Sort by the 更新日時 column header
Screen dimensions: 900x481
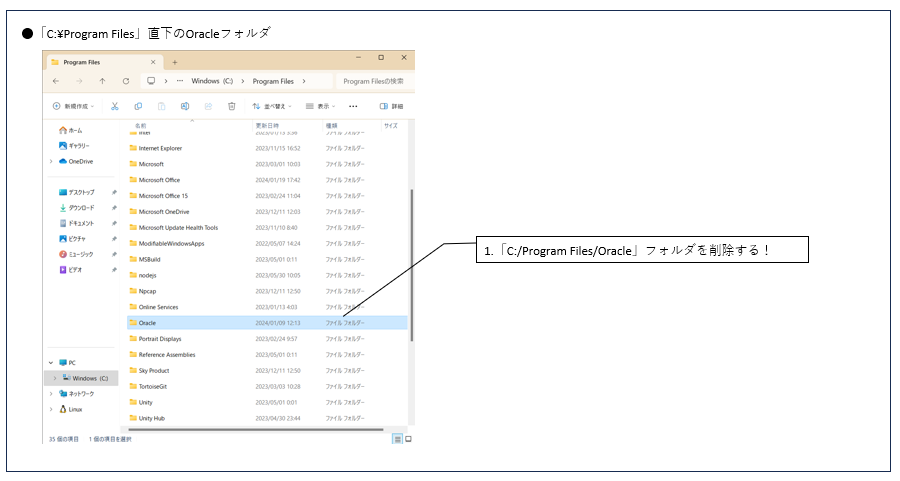tap(267, 125)
